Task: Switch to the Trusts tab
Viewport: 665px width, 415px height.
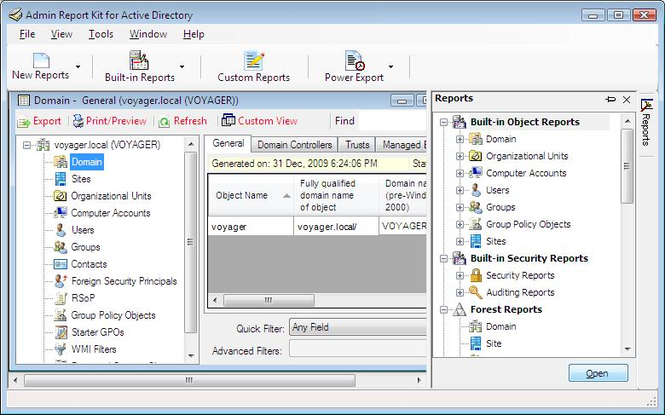Action: coord(357,145)
